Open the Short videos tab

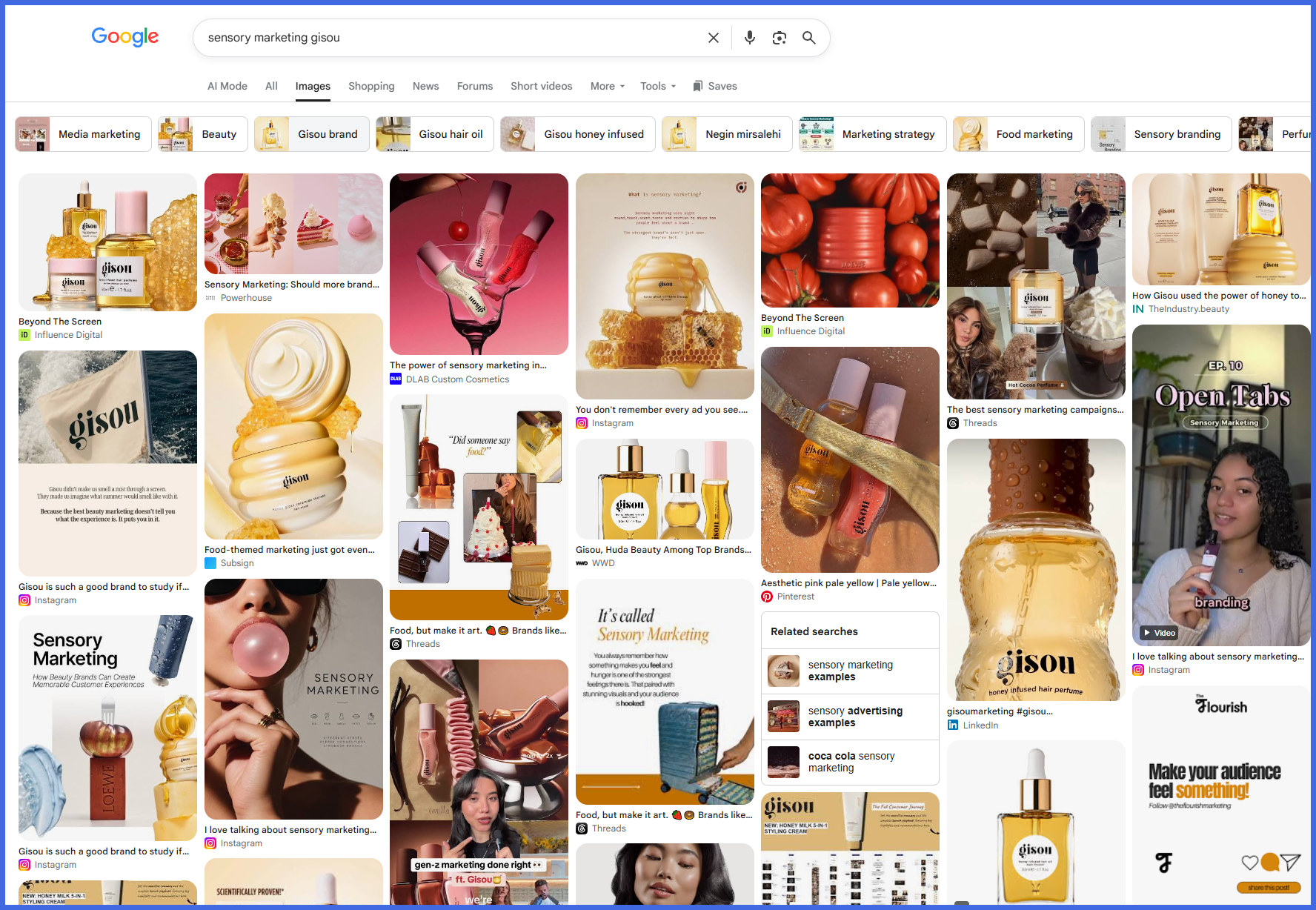541,86
